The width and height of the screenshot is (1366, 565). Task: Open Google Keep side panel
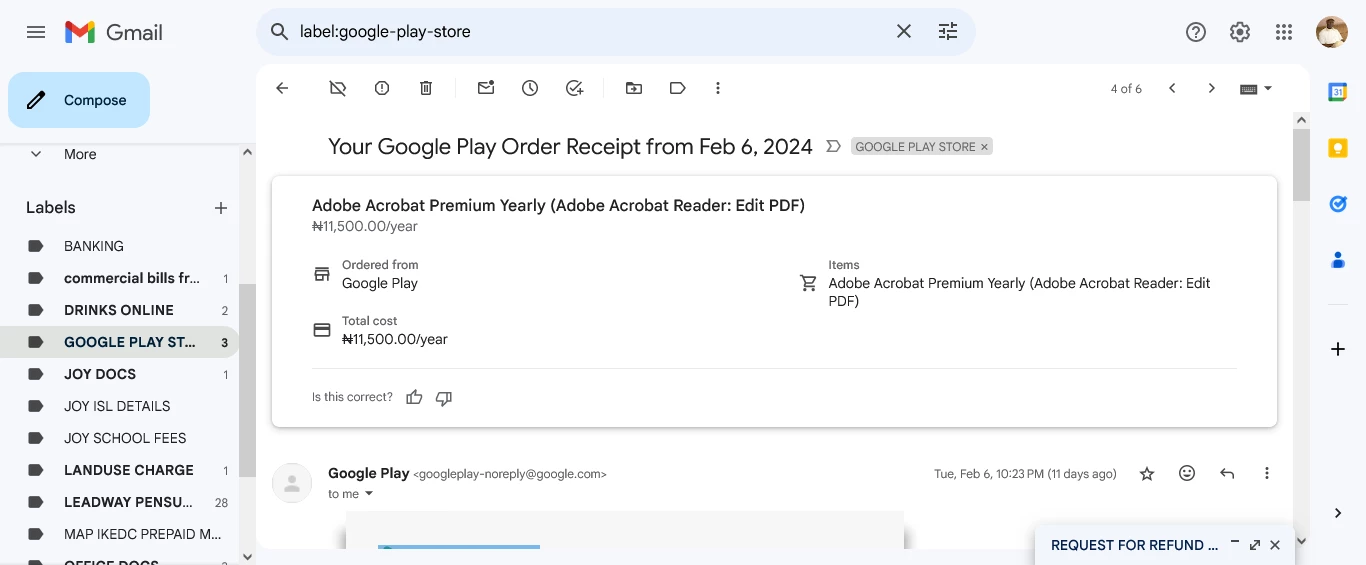pyautogui.click(x=1338, y=148)
